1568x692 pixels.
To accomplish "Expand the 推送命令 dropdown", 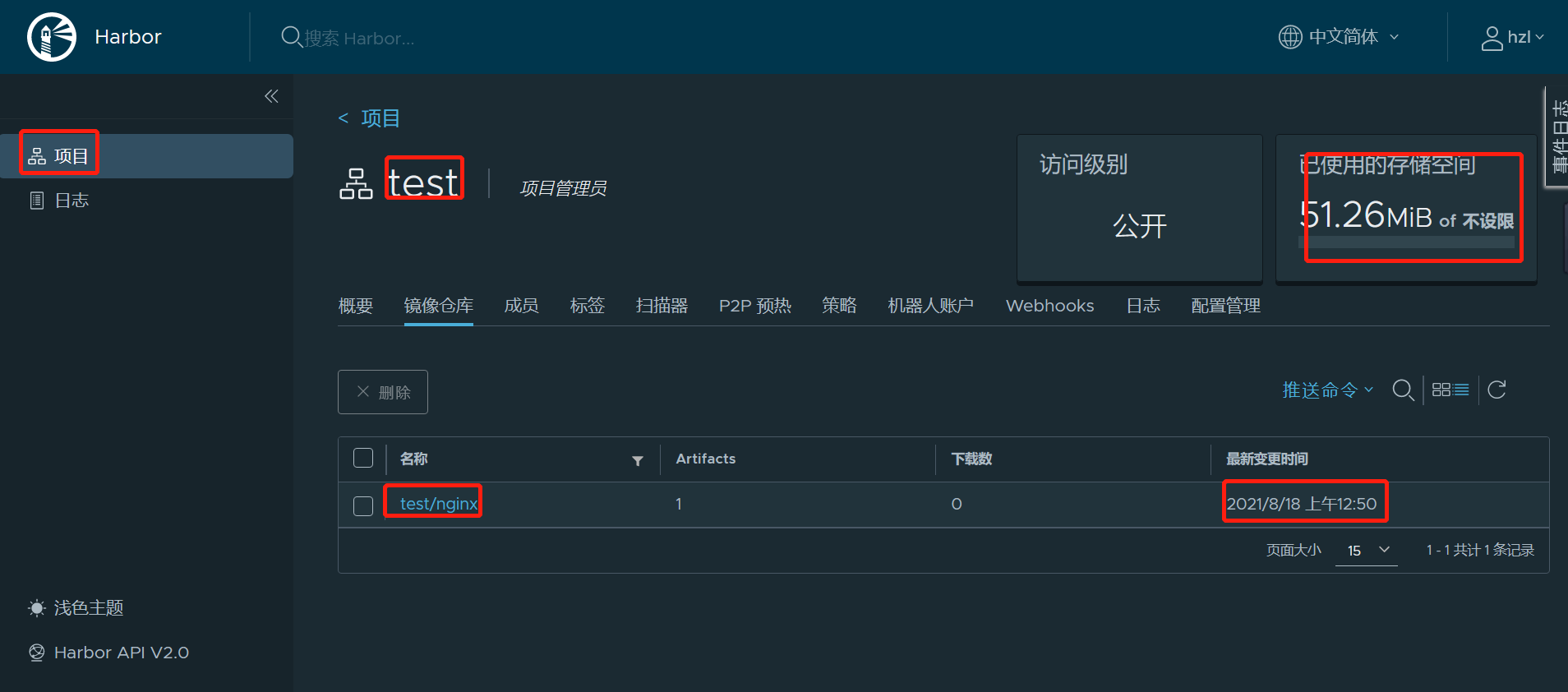I will coord(1328,390).
